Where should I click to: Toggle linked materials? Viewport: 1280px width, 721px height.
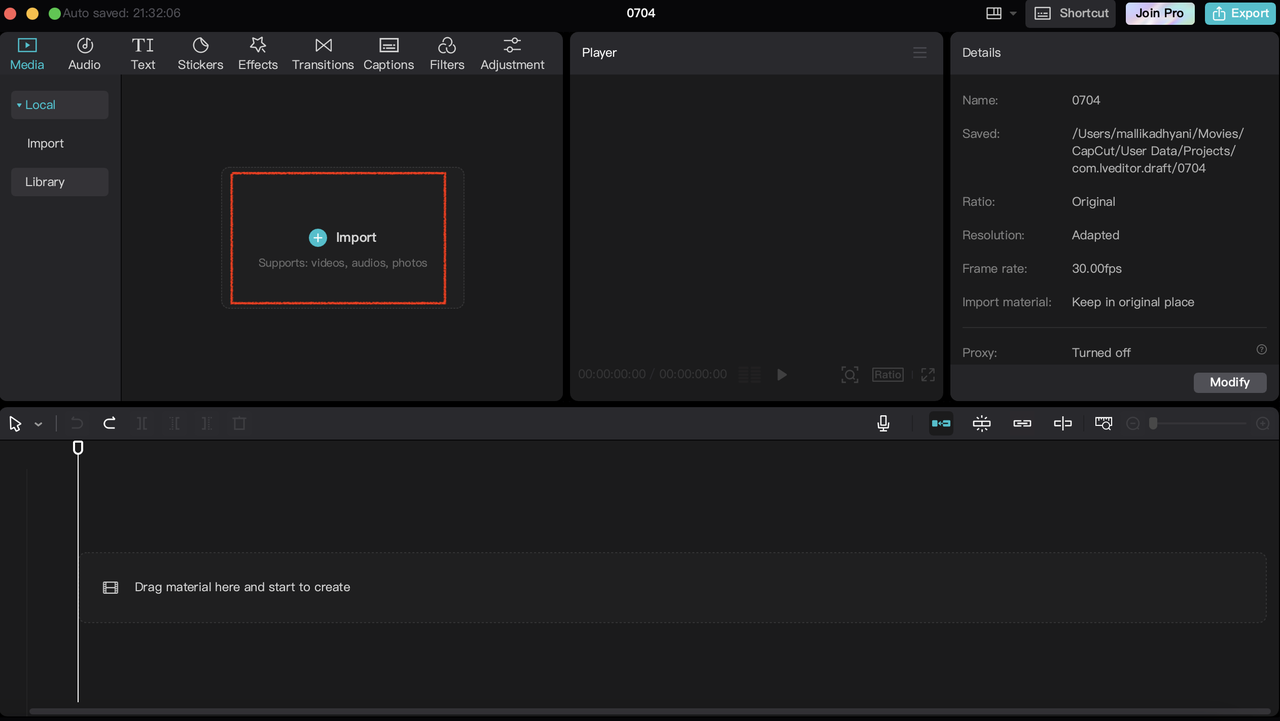click(1022, 423)
